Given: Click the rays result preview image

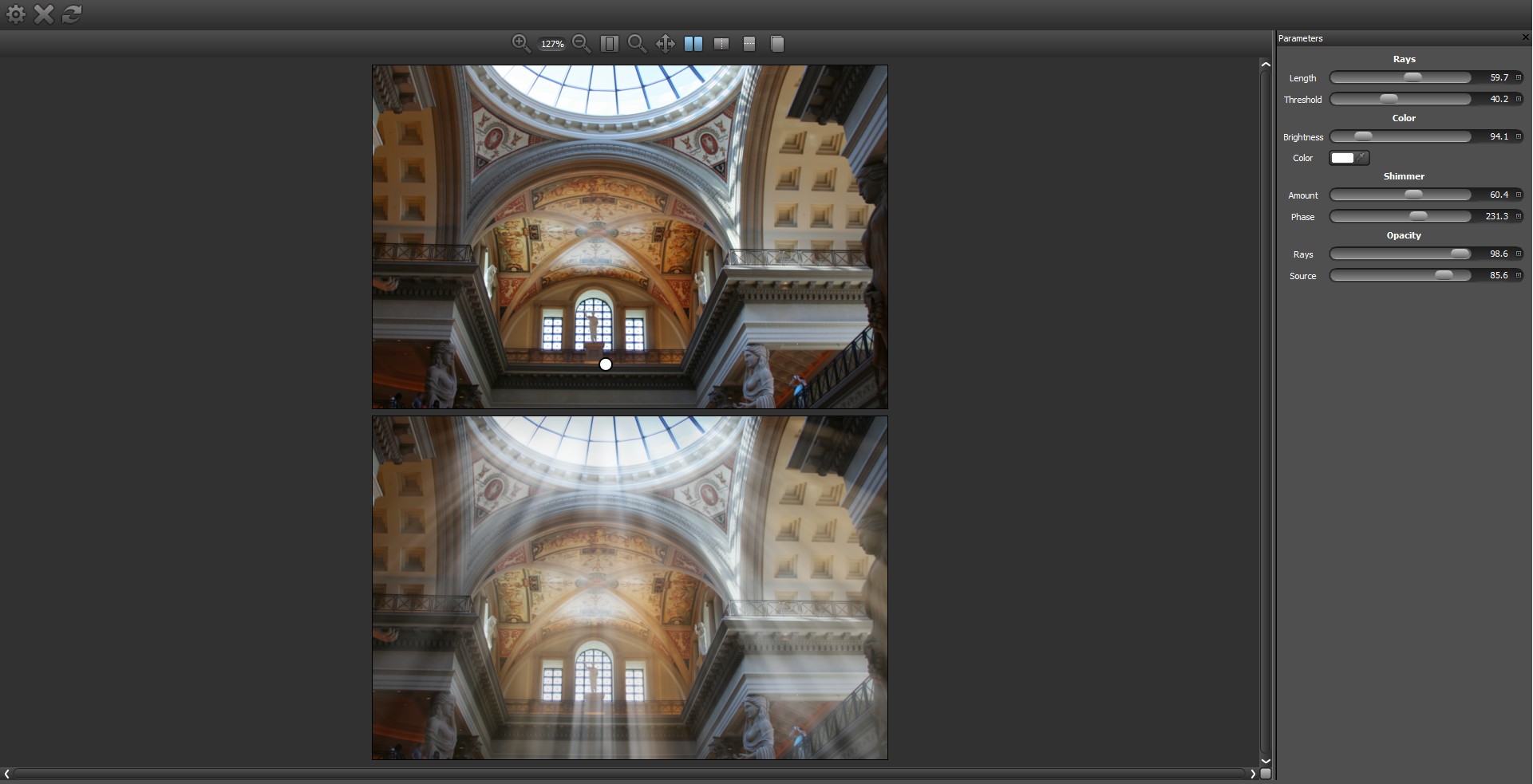Looking at the screenshot, I should point(630,588).
